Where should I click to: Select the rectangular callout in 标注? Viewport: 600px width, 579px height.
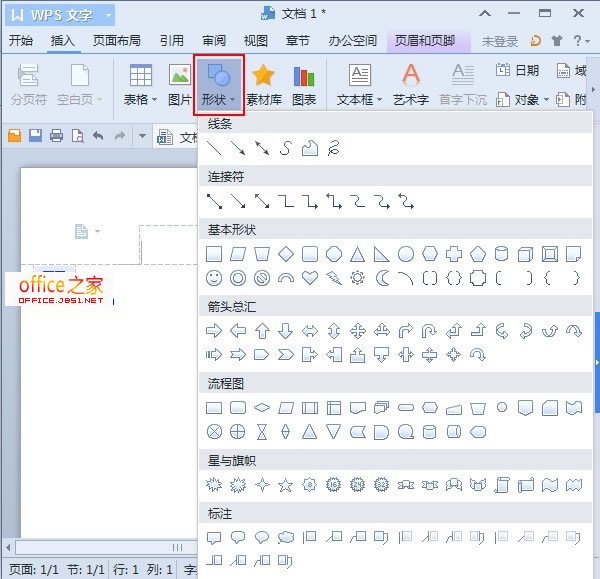click(214, 538)
